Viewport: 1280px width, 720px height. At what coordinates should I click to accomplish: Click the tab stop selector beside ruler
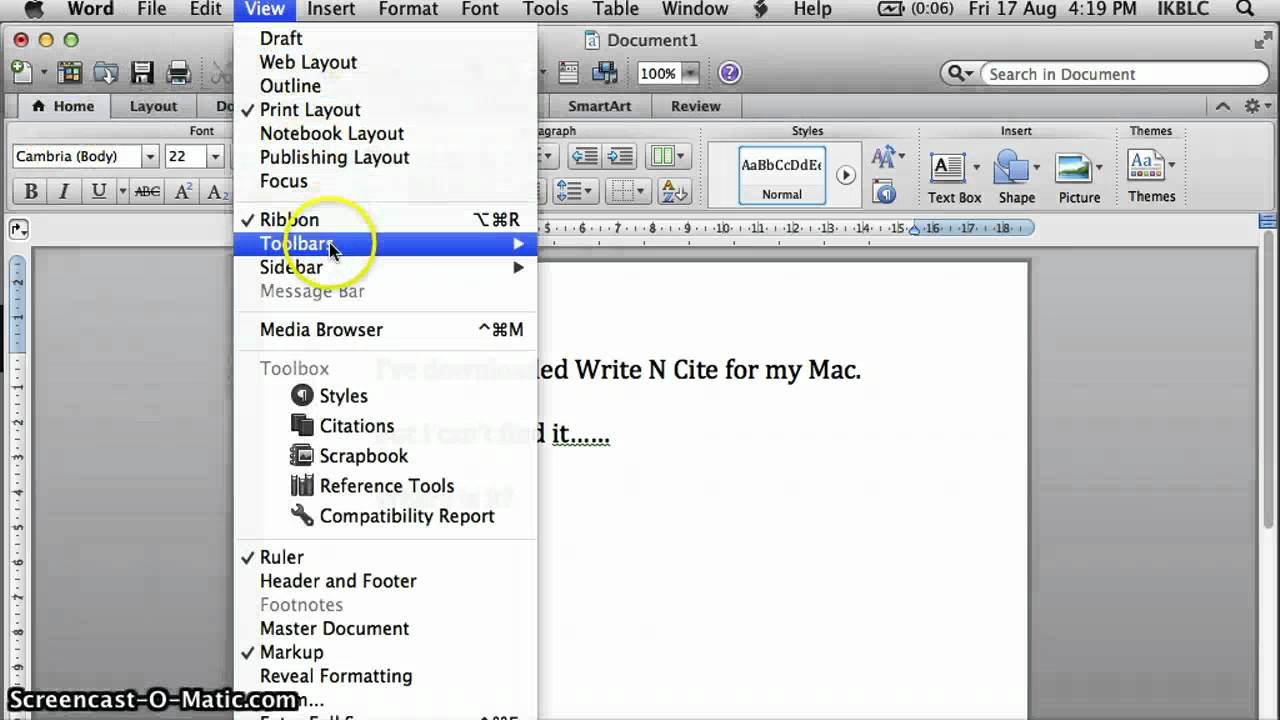click(18, 229)
